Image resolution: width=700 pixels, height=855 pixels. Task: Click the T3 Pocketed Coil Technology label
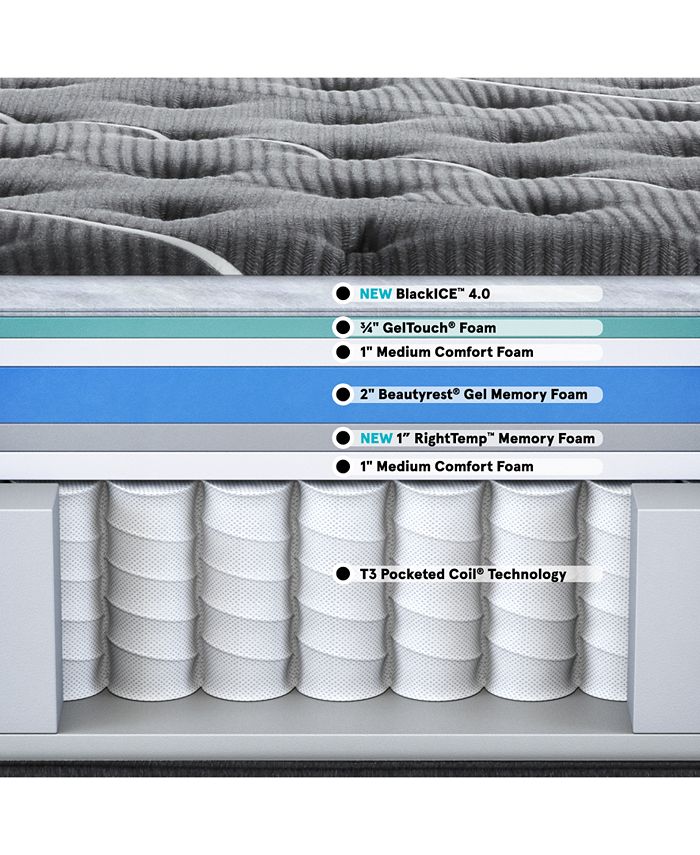463,574
